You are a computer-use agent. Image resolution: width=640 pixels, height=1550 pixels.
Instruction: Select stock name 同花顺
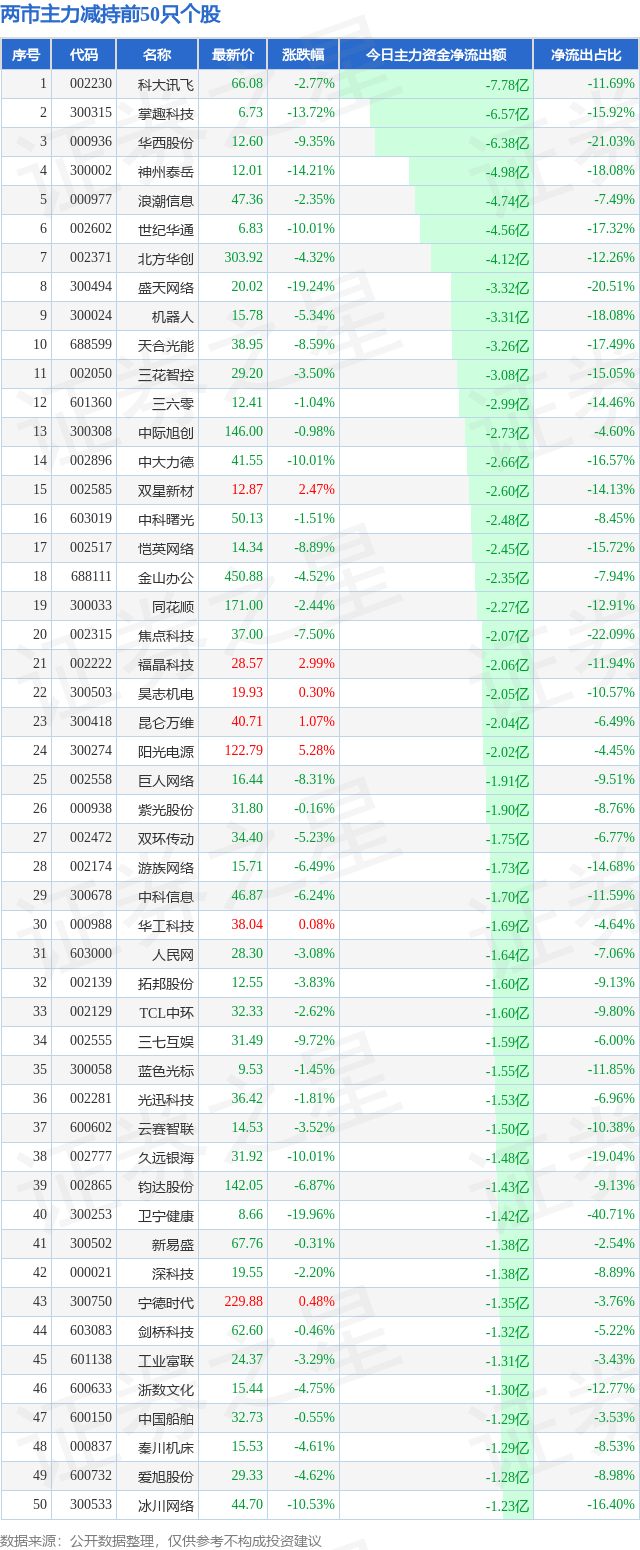tap(173, 606)
